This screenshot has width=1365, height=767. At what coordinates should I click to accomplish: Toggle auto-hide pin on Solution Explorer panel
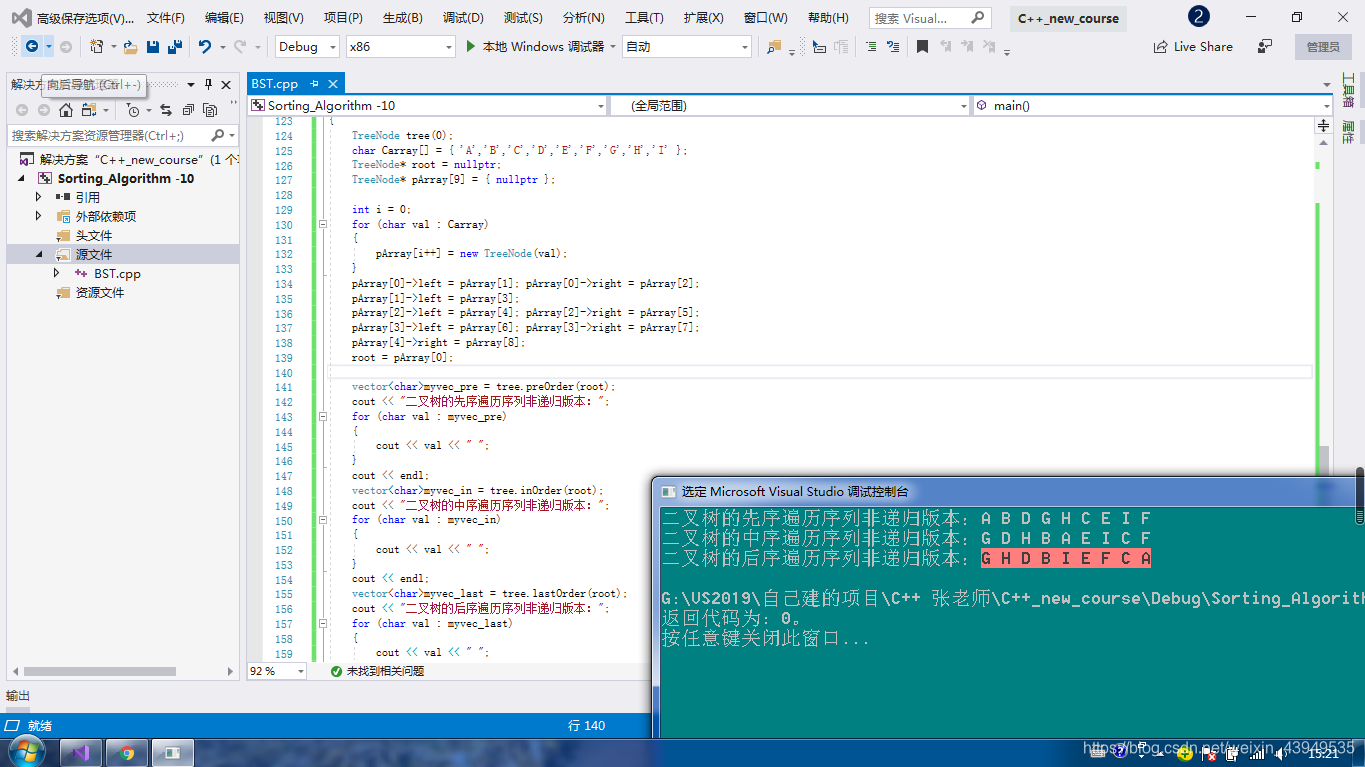(x=208, y=85)
